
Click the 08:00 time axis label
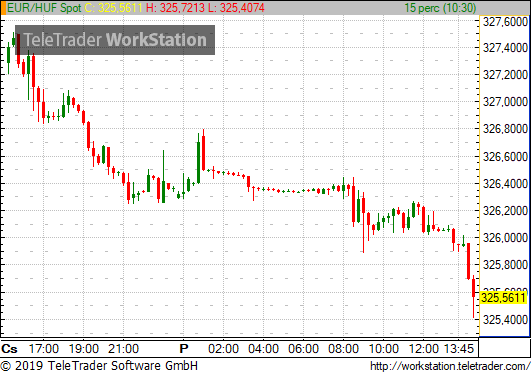click(343, 349)
